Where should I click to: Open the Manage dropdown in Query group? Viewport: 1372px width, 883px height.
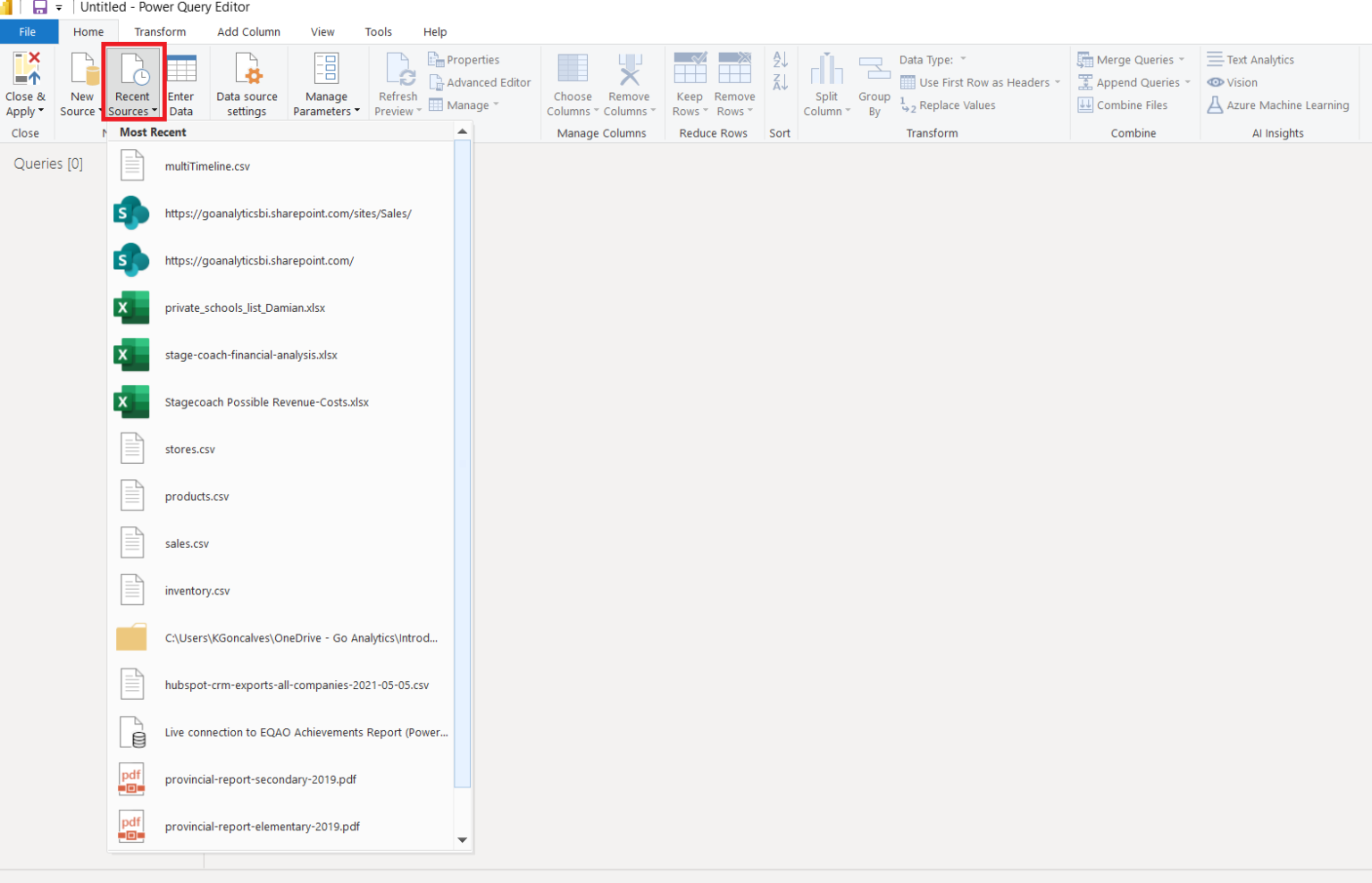(464, 105)
